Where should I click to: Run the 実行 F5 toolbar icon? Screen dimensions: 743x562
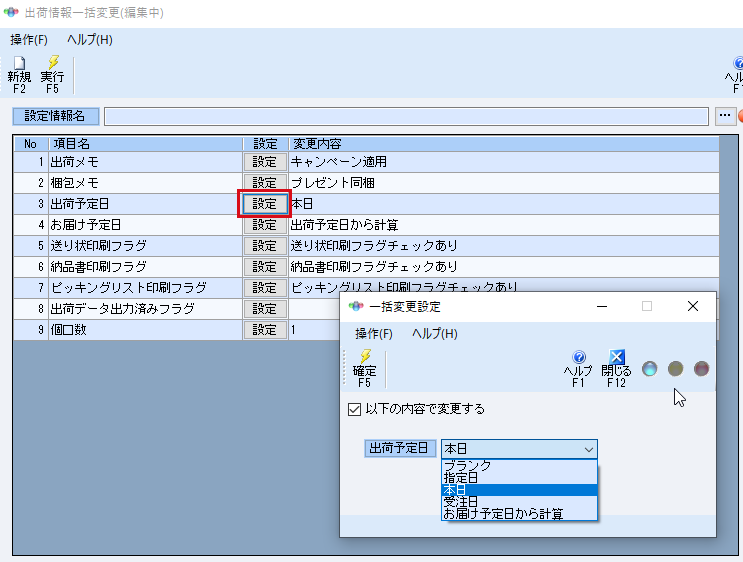point(52,75)
